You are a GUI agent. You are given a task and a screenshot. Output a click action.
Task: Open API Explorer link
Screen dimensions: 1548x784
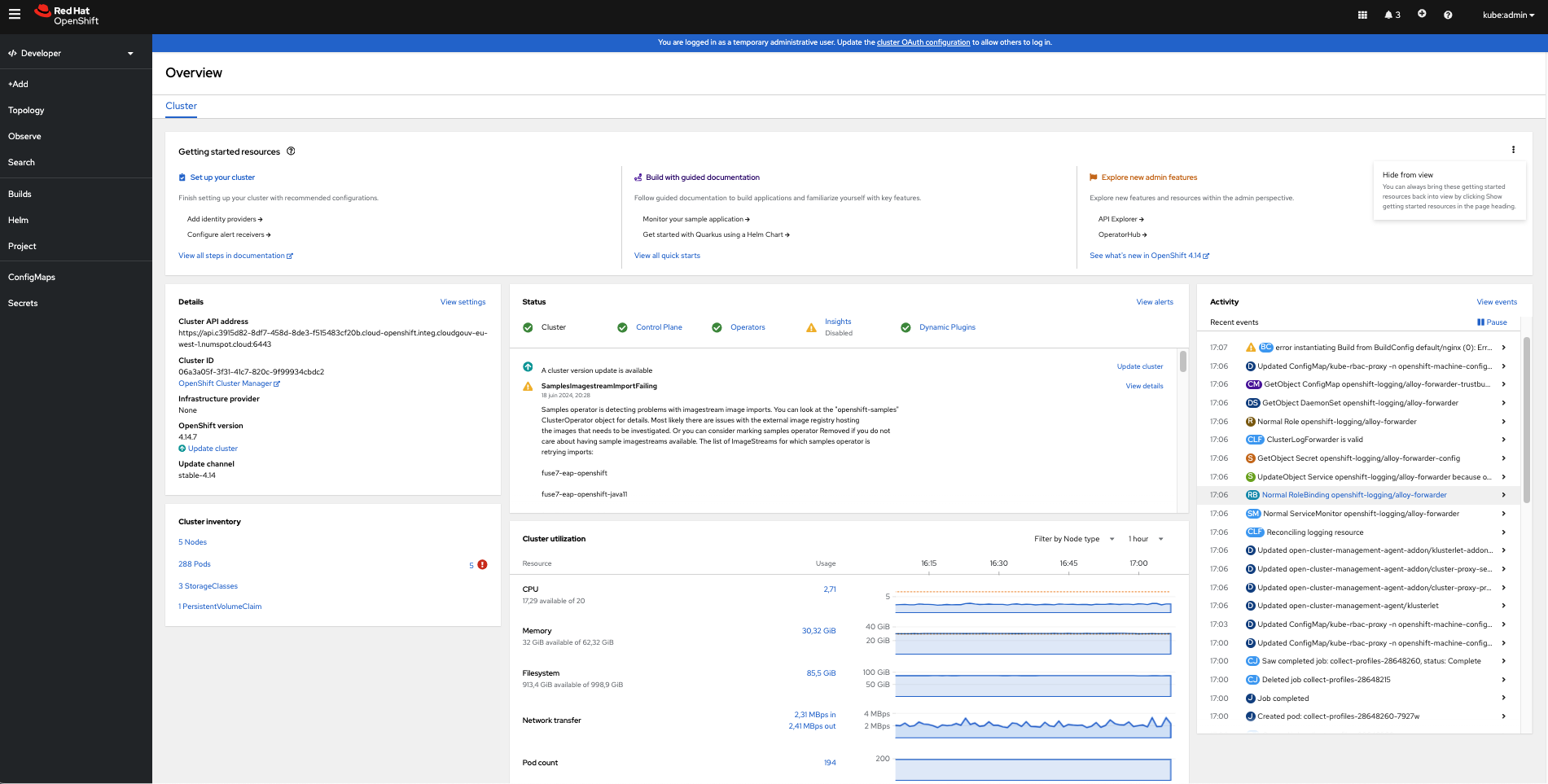point(1120,219)
